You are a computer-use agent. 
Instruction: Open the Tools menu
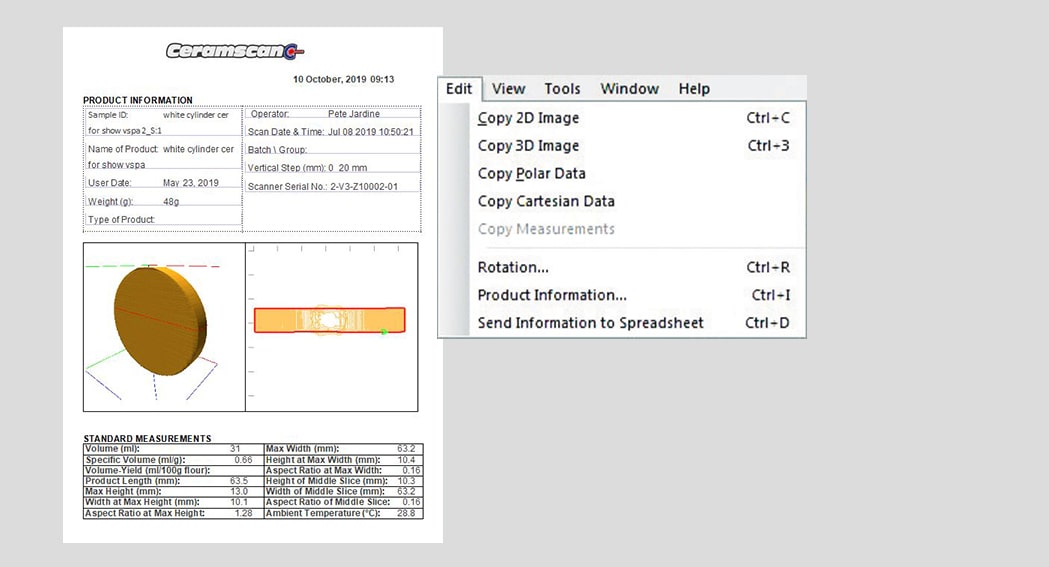[x=562, y=89]
